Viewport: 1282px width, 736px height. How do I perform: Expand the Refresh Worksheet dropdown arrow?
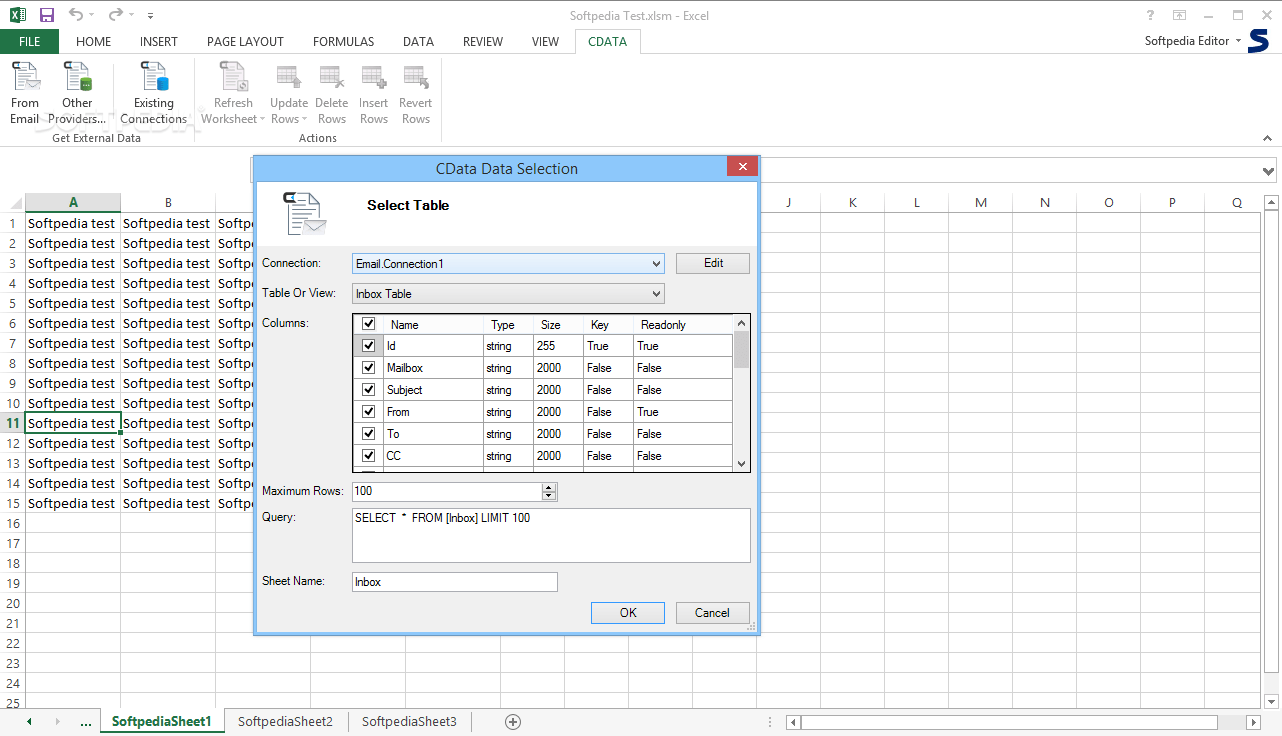pos(263,119)
